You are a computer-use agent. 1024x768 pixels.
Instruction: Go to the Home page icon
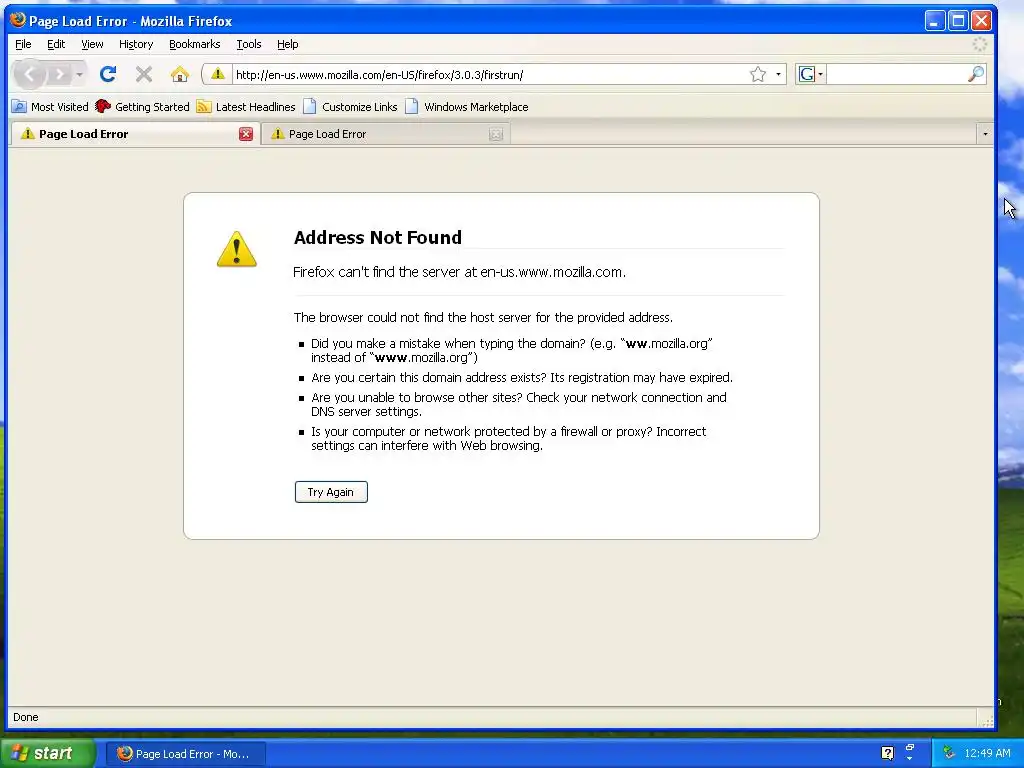pos(180,74)
